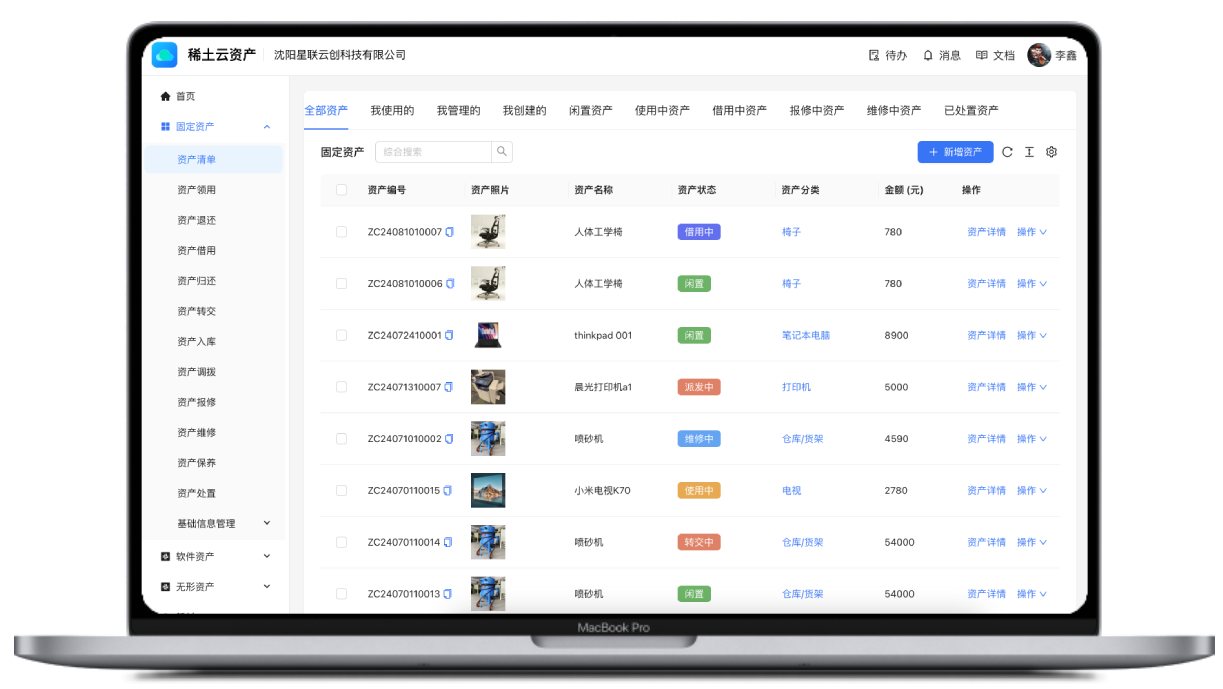Collapse the 固定资产 sidebar section
Image resolution: width=1223 pixels, height=689 pixels.
(x=267, y=127)
